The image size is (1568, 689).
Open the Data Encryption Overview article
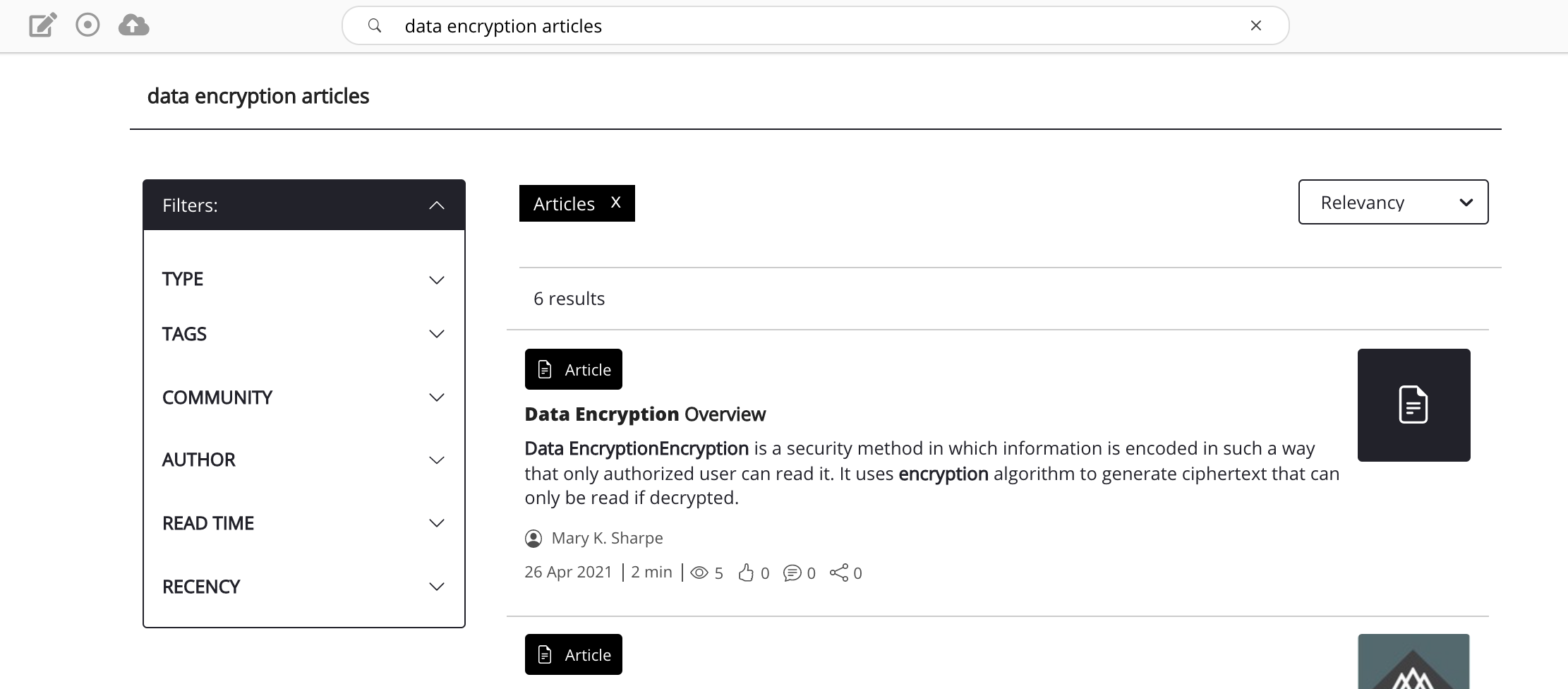coord(644,414)
